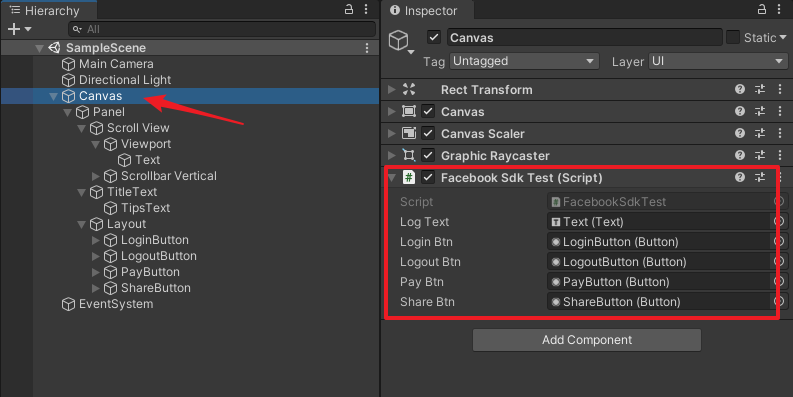Click the Add Component button
793x397 pixels.
click(587, 340)
